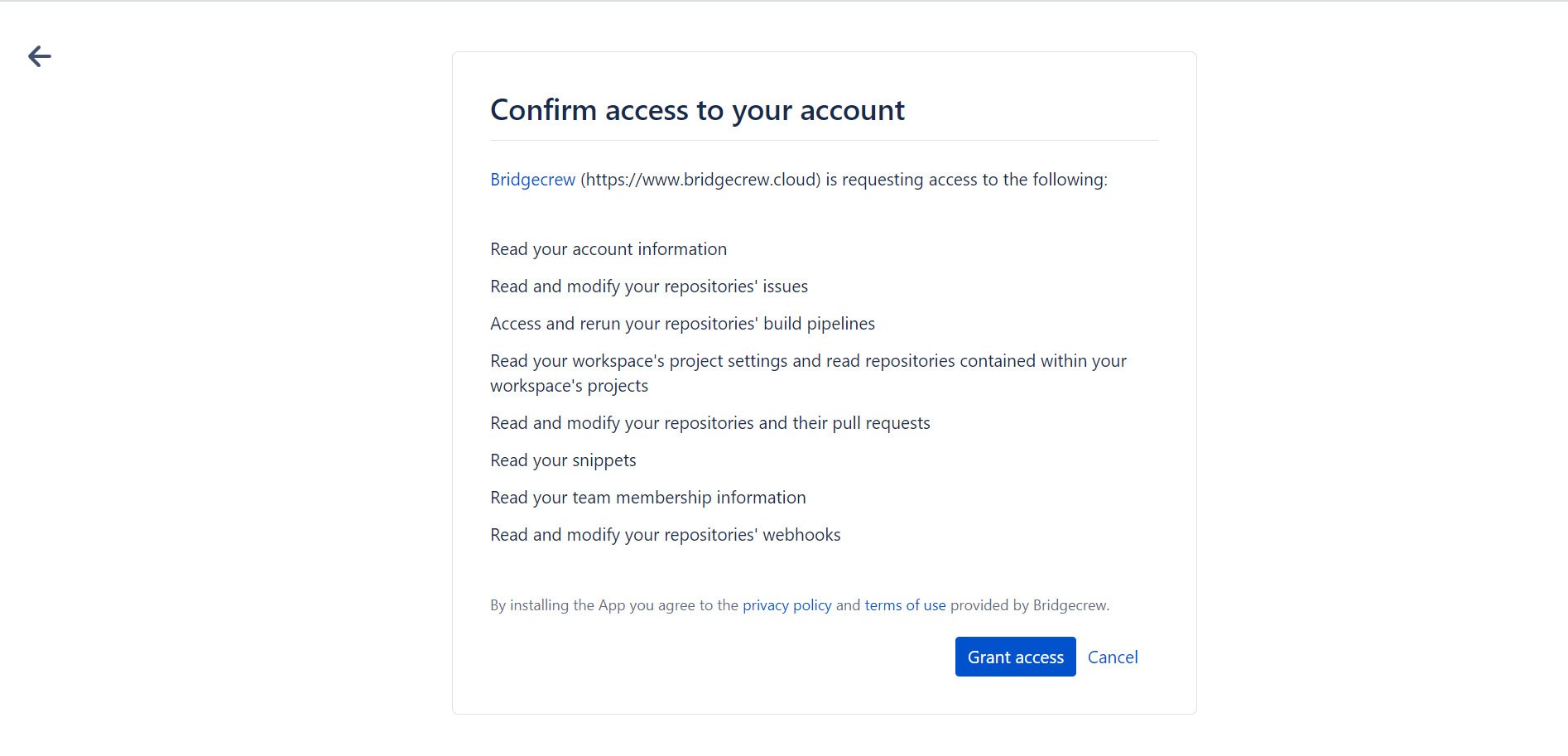The width and height of the screenshot is (1568, 756).
Task: Click the workspace's project settings permission text
Action: (x=807, y=361)
